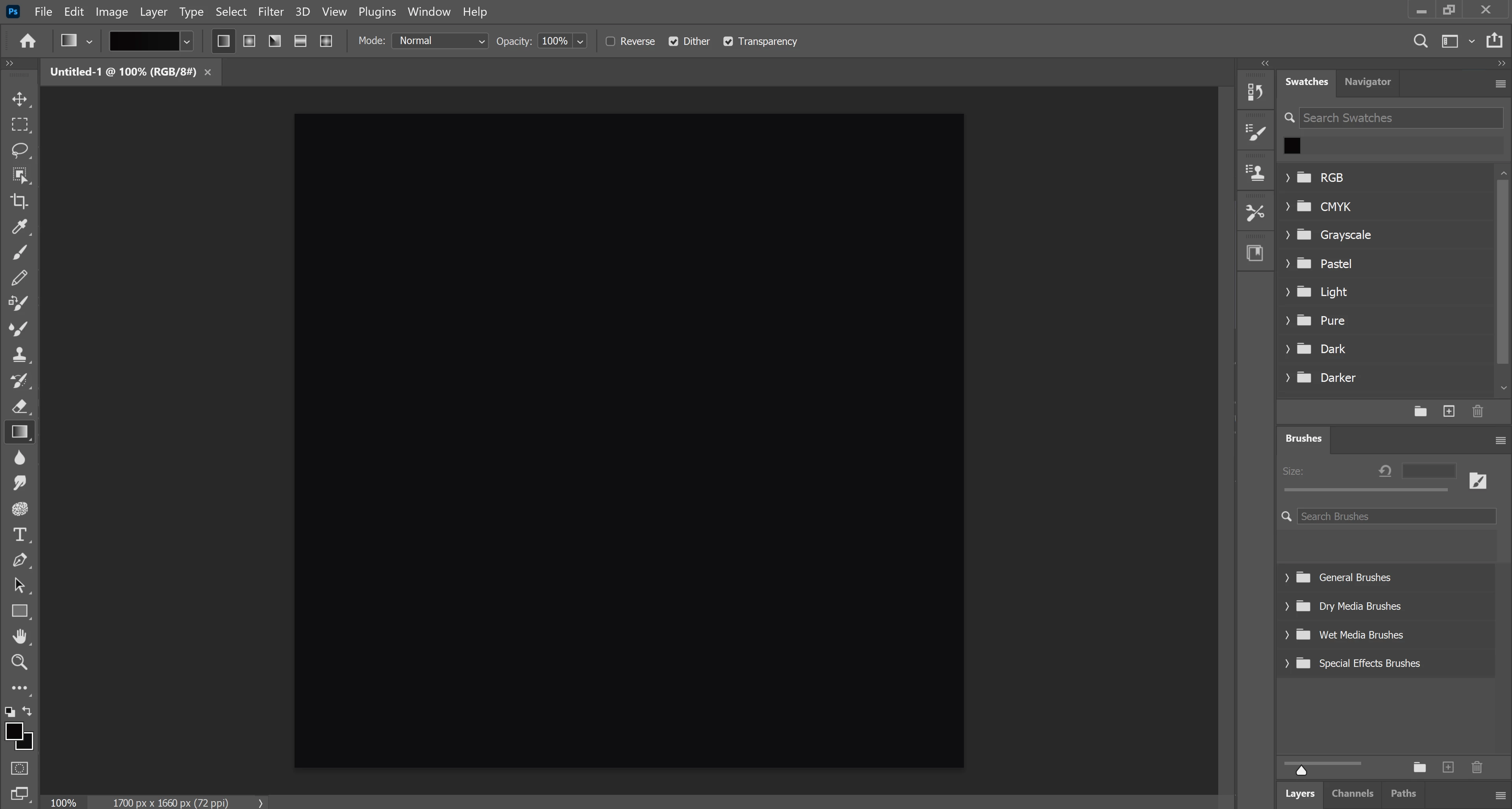Image resolution: width=1512 pixels, height=809 pixels.
Task: Select the Lasso tool
Action: [x=19, y=150]
